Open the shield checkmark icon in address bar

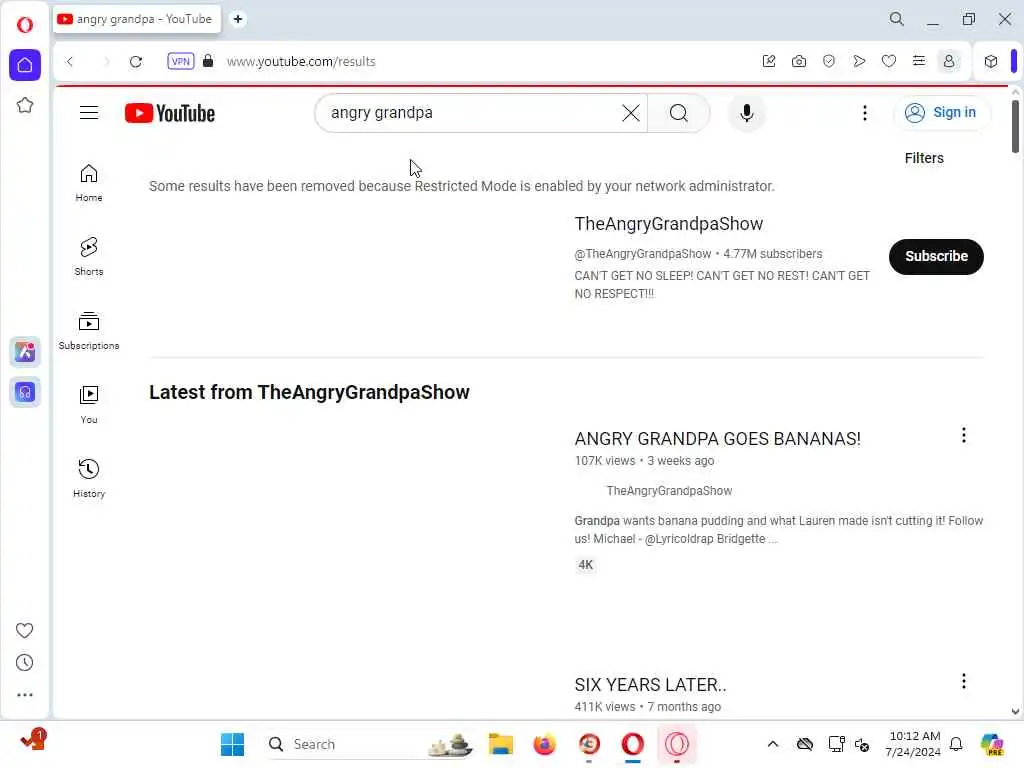[x=829, y=61]
